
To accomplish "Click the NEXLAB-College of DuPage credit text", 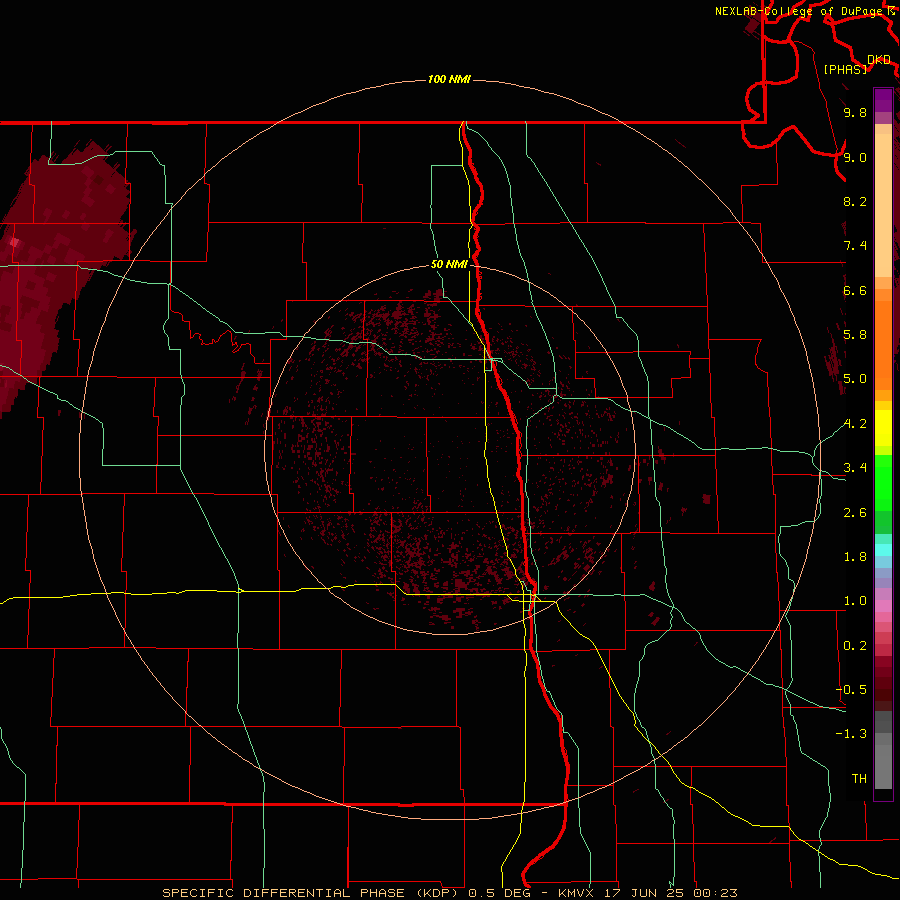I will [x=798, y=11].
